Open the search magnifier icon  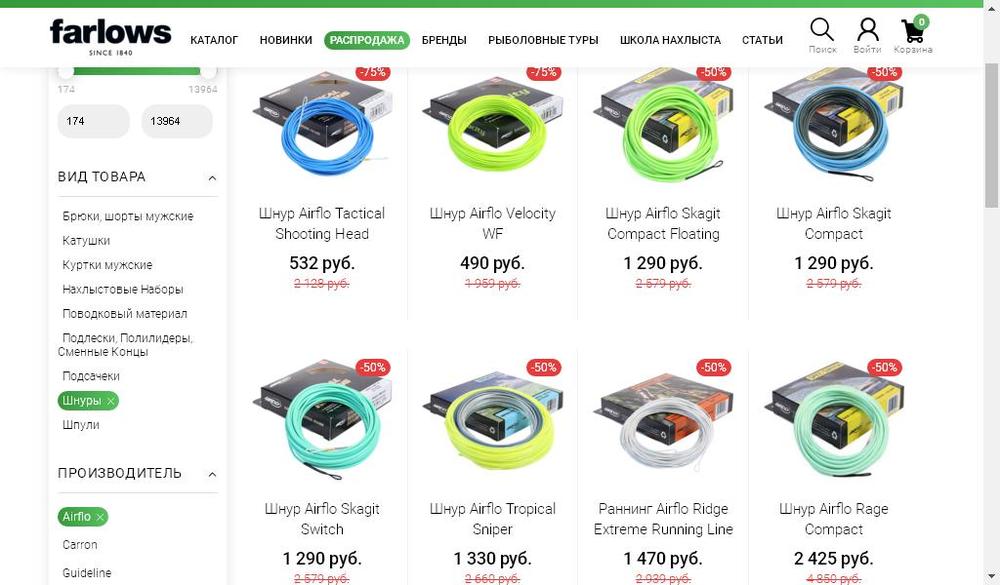[x=821, y=29]
